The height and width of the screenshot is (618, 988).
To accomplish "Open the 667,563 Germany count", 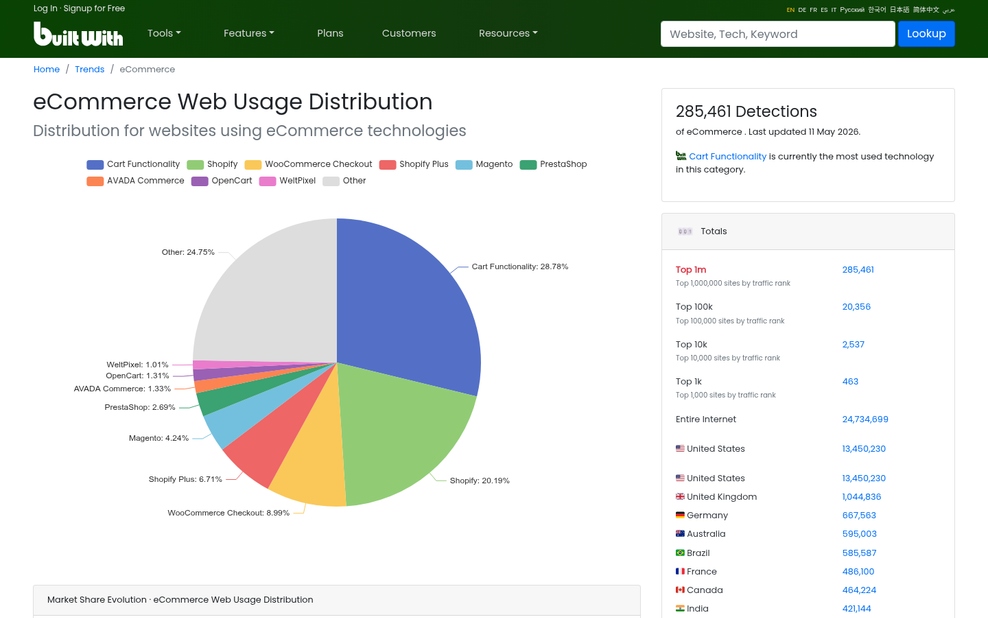I will click(x=859, y=515).
